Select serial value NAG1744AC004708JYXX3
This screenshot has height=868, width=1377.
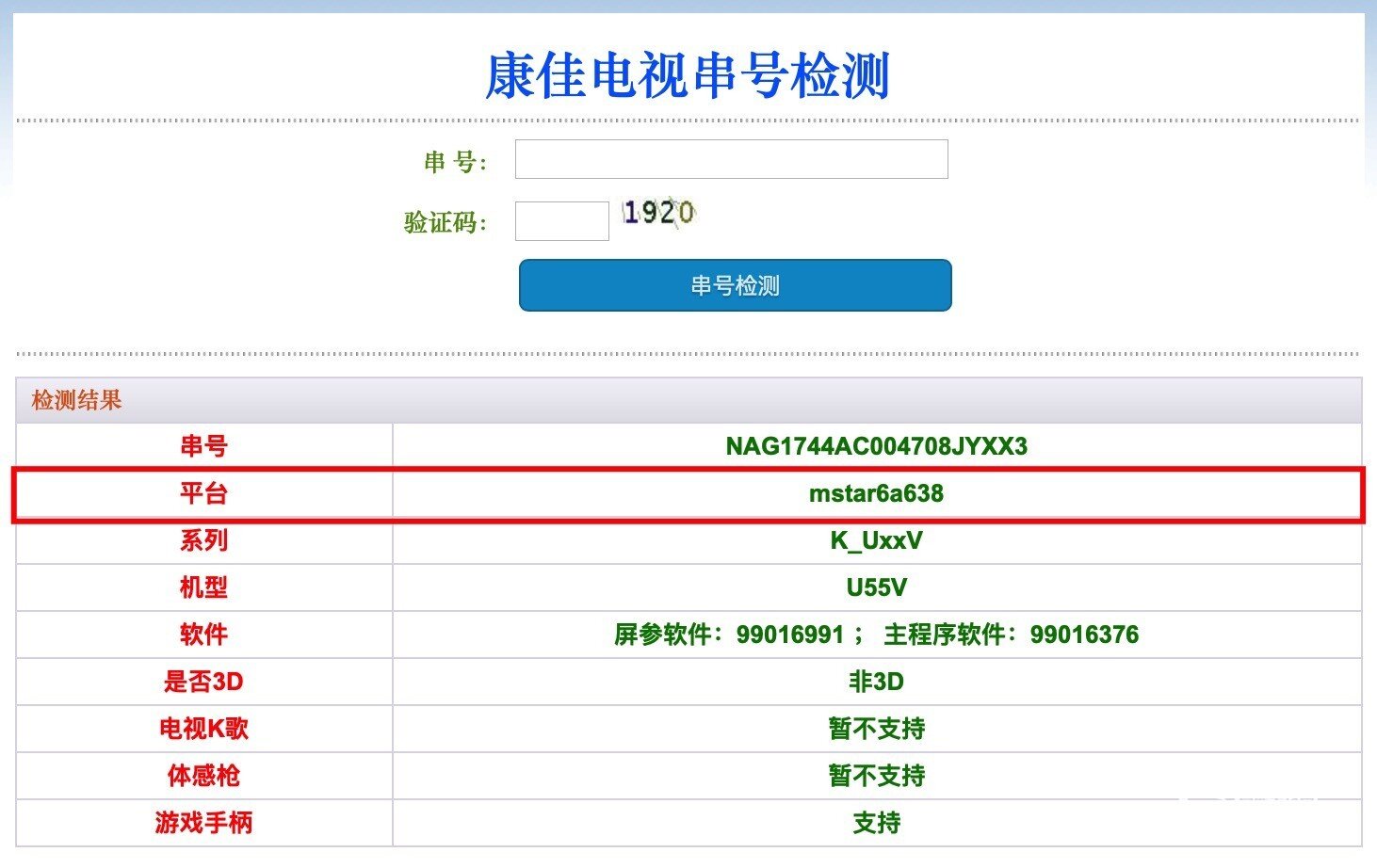[877, 446]
